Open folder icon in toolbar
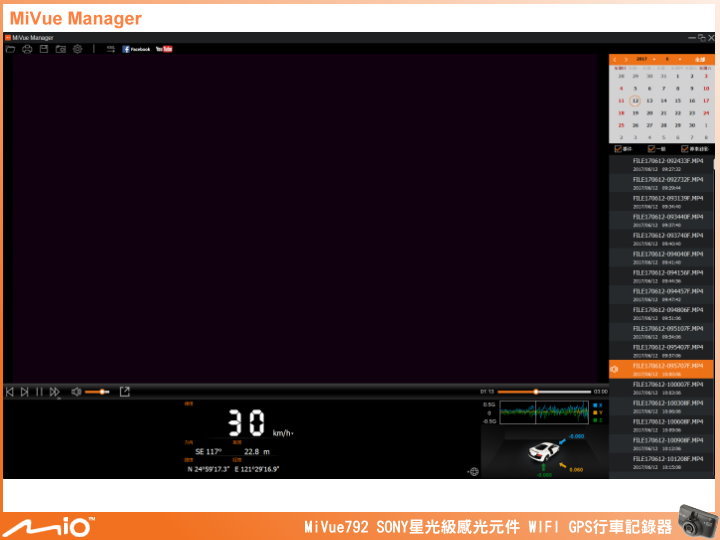 tap(10, 49)
